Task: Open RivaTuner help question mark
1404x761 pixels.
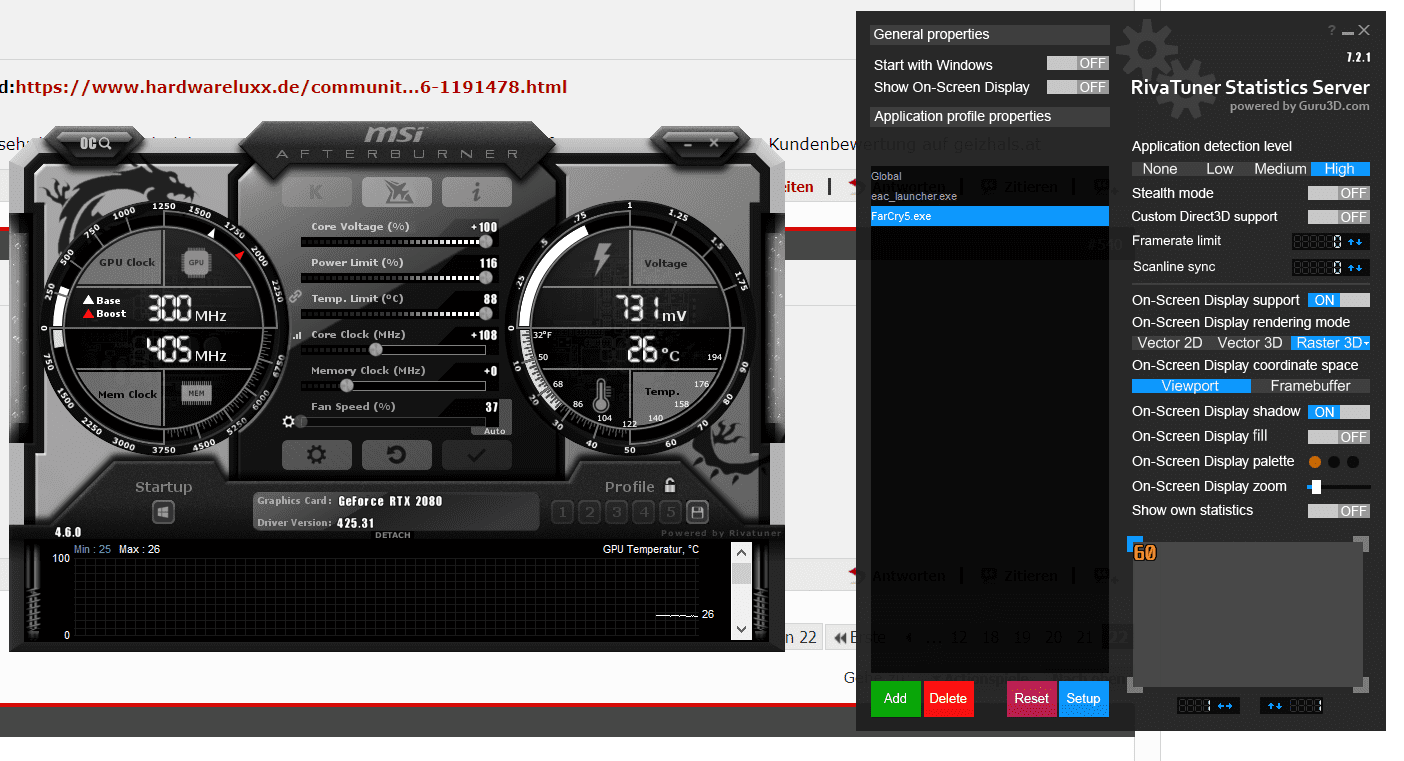Action: pyautogui.click(x=1332, y=32)
